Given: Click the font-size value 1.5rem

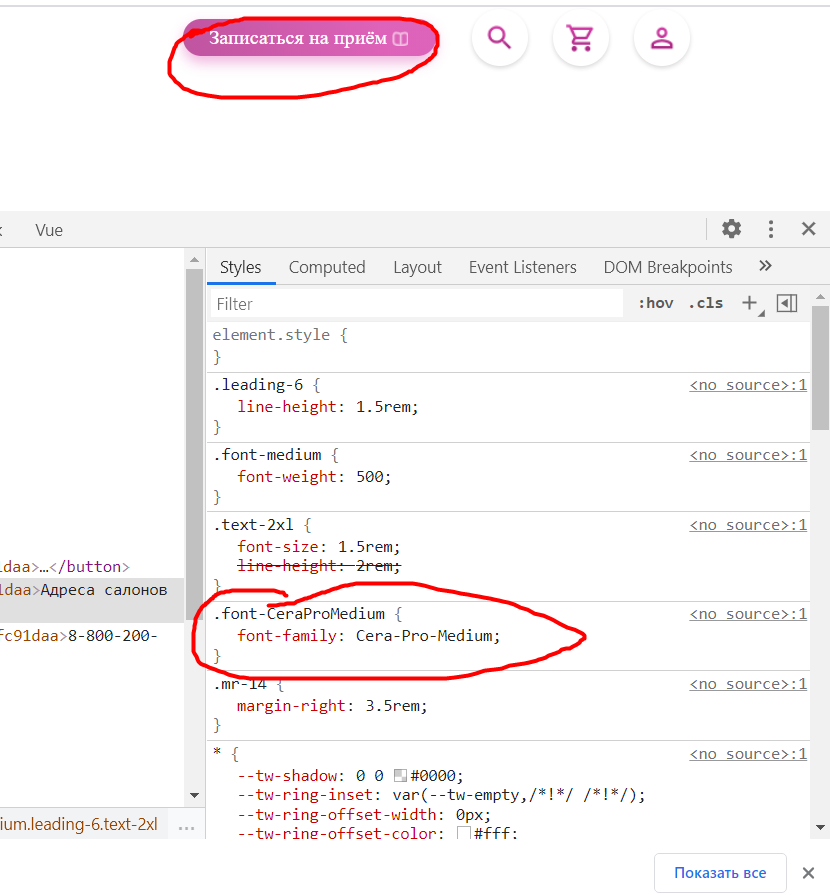Looking at the screenshot, I should pyautogui.click(x=364, y=547).
